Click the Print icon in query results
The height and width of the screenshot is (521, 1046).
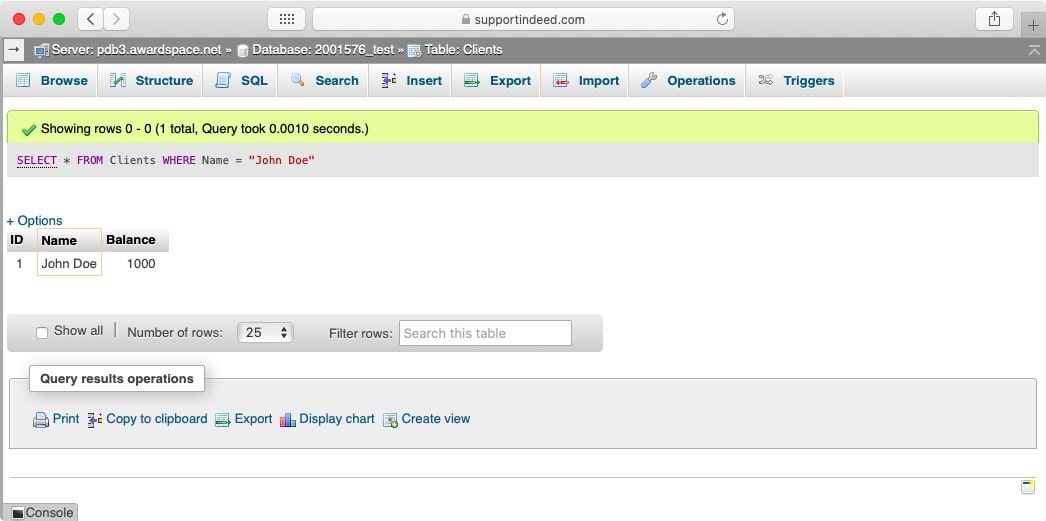pyautogui.click(x=41, y=420)
